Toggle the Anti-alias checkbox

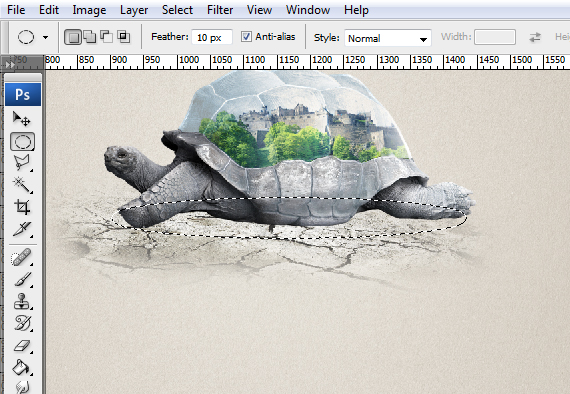point(246,37)
